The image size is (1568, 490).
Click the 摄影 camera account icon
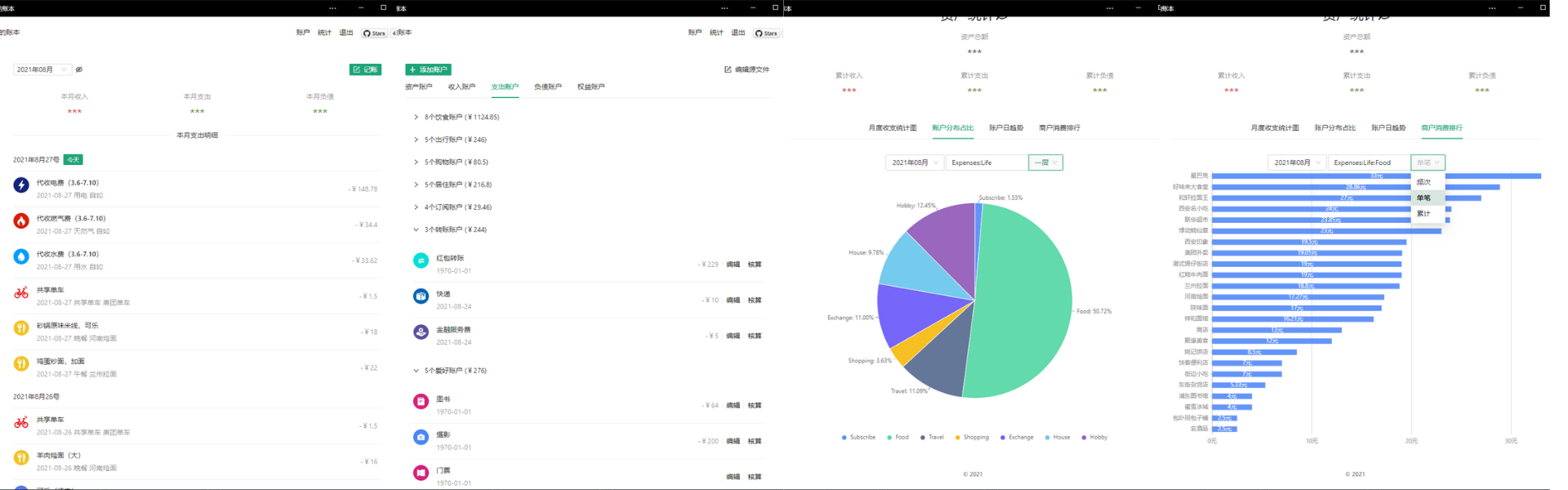pyautogui.click(x=421, y=438)
